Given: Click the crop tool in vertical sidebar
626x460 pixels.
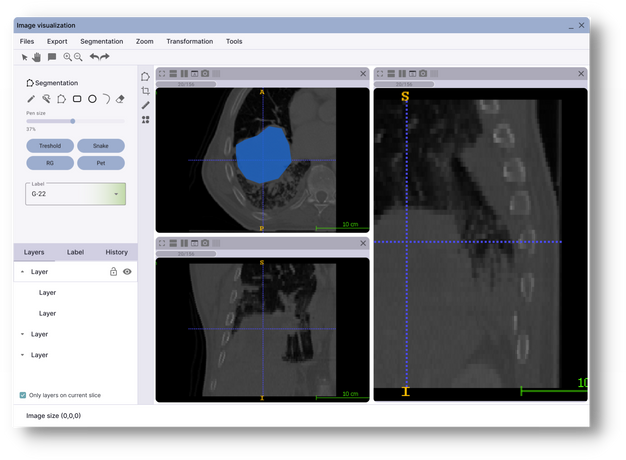Looking at the screenshot, I should 146,91.
